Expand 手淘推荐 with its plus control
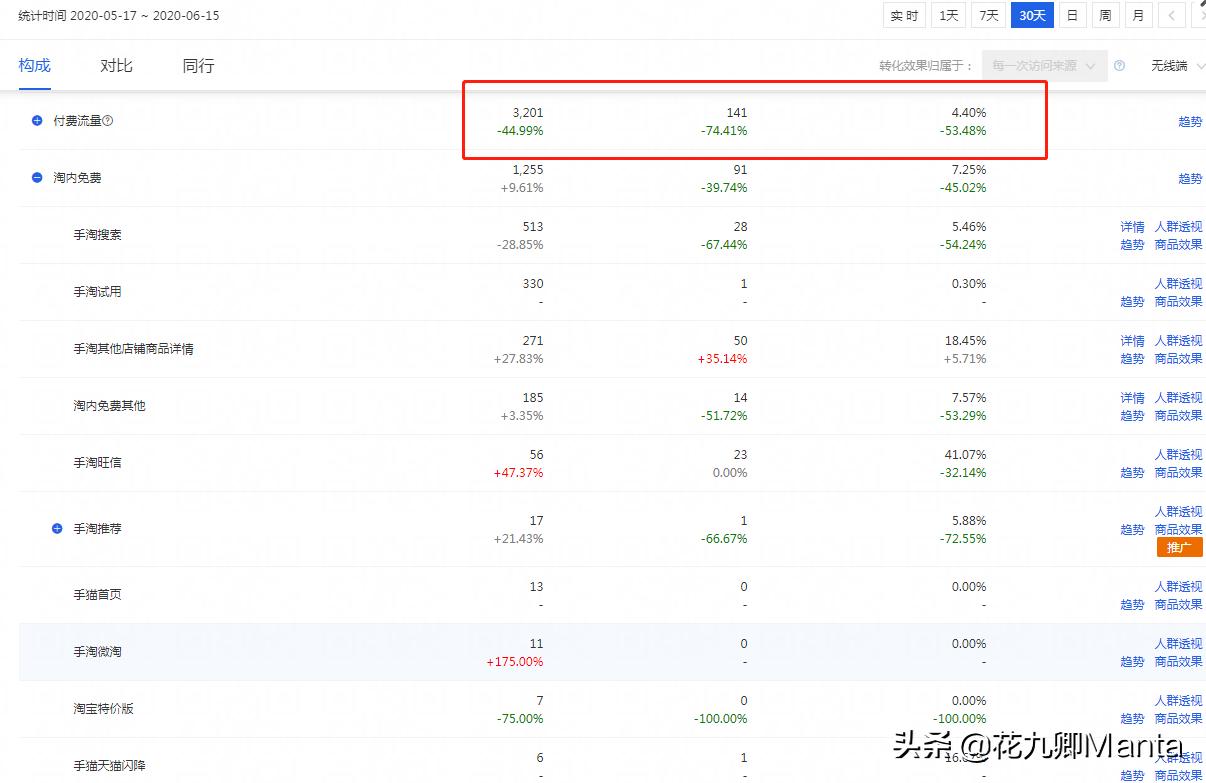This screenshot has height=783, width=1206. [57, 528]
